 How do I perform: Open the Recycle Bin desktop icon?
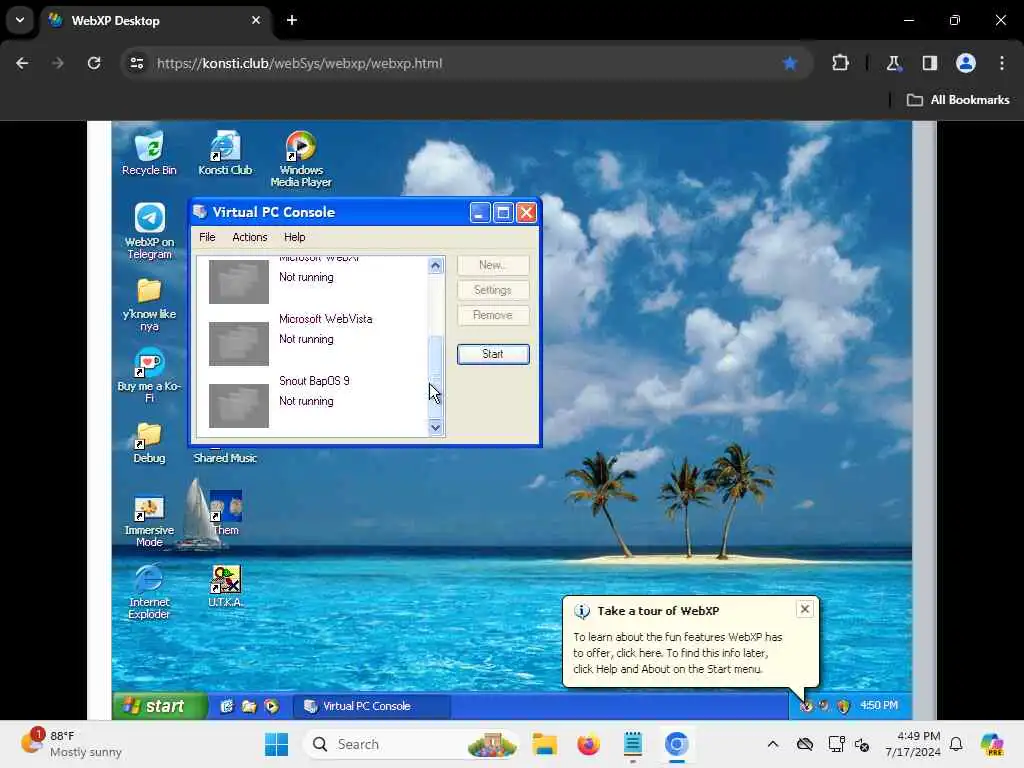pos(149,153)
